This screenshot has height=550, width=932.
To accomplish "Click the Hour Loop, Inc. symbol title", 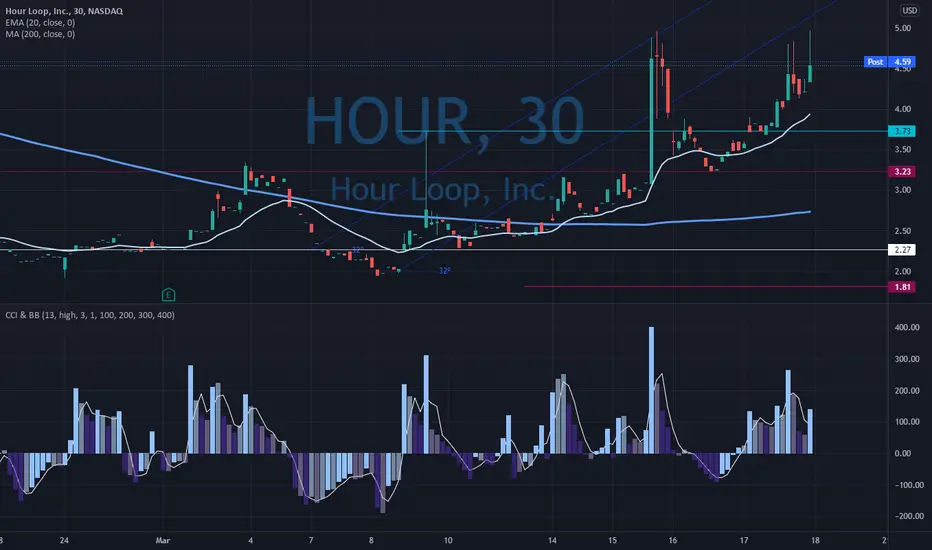I will click(x=64, y=11).
